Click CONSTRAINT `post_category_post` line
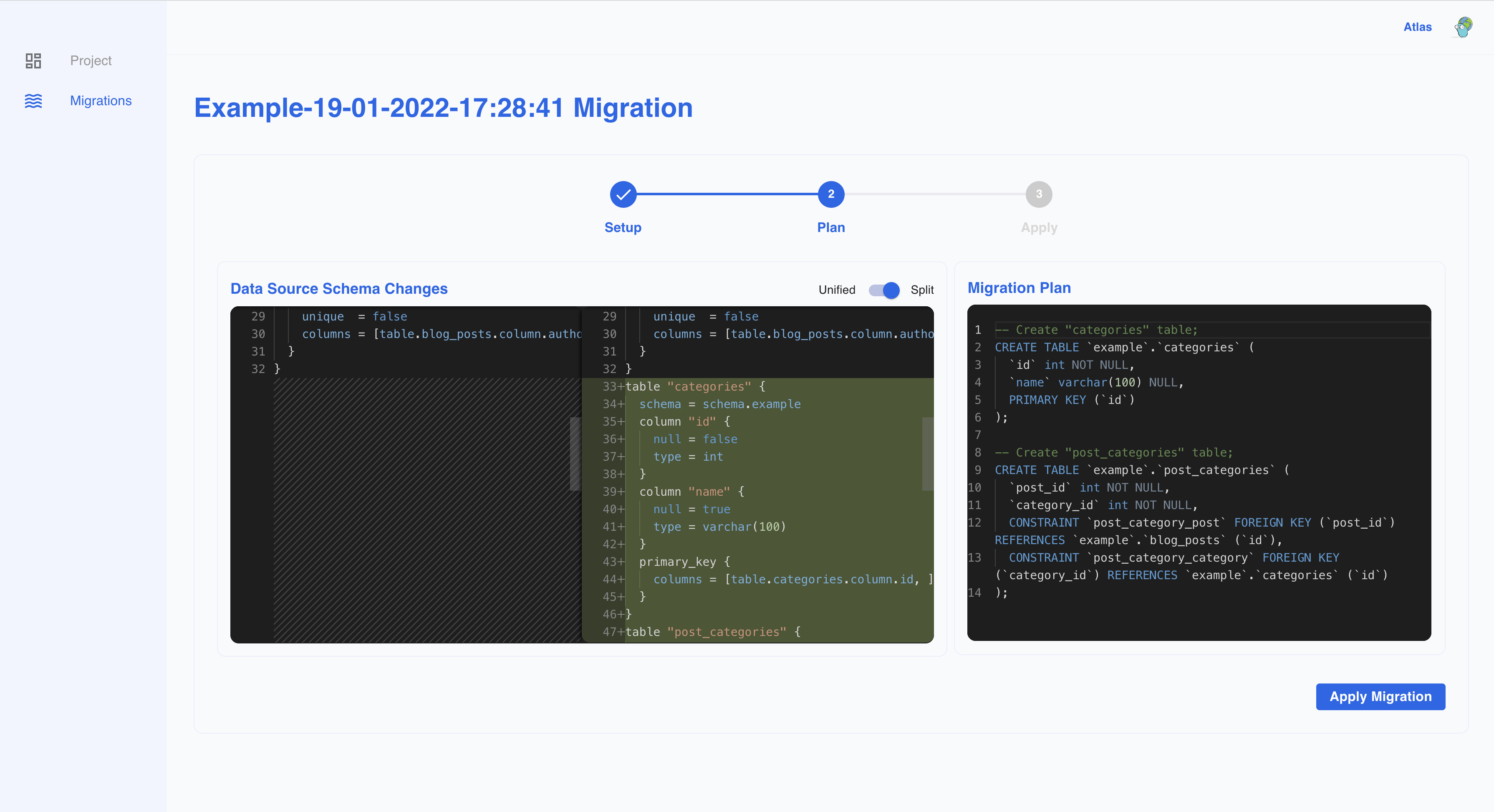The height and width of the screenshot is (812, 1494). 1195,532
